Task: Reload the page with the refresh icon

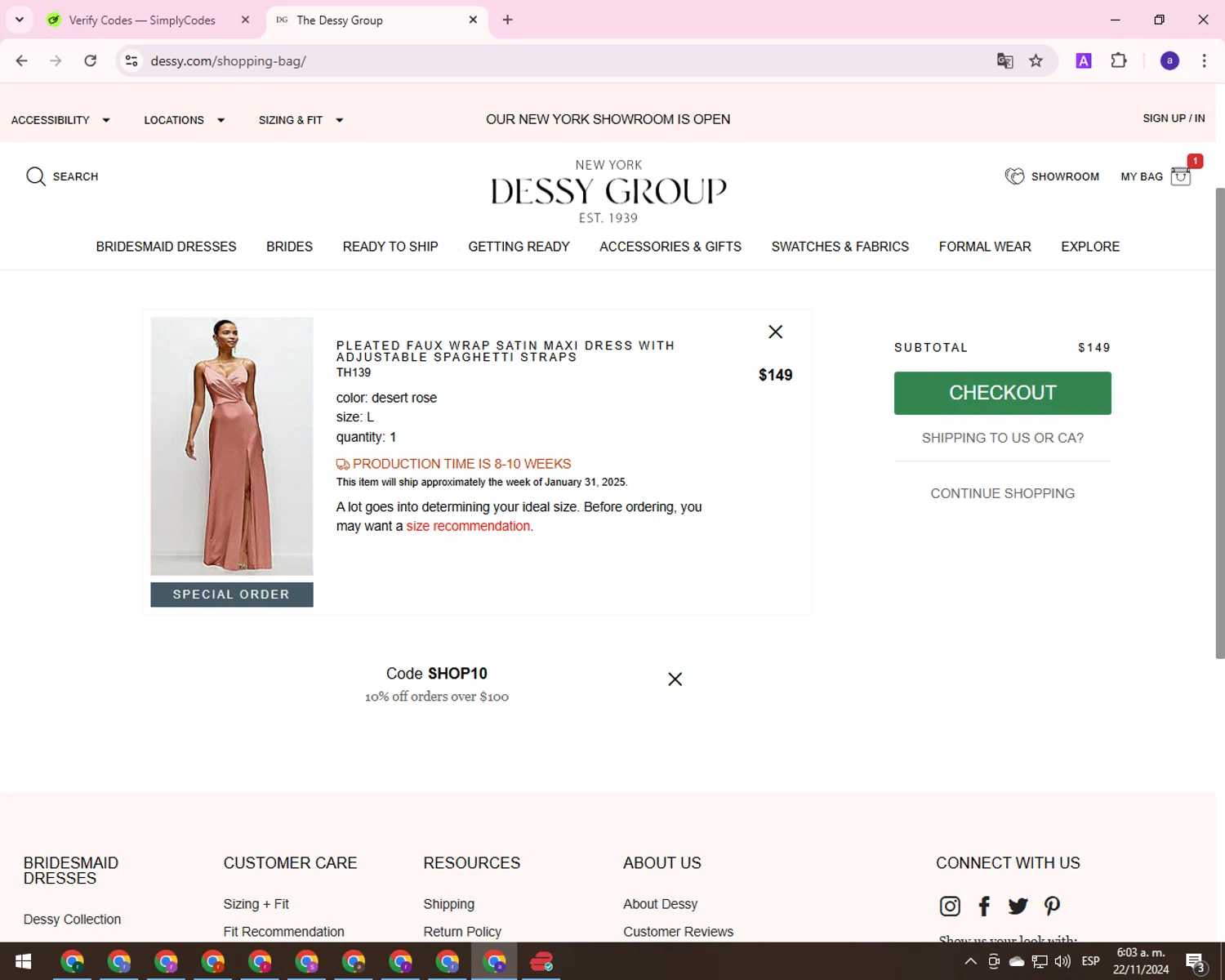Action: (91, 60)
